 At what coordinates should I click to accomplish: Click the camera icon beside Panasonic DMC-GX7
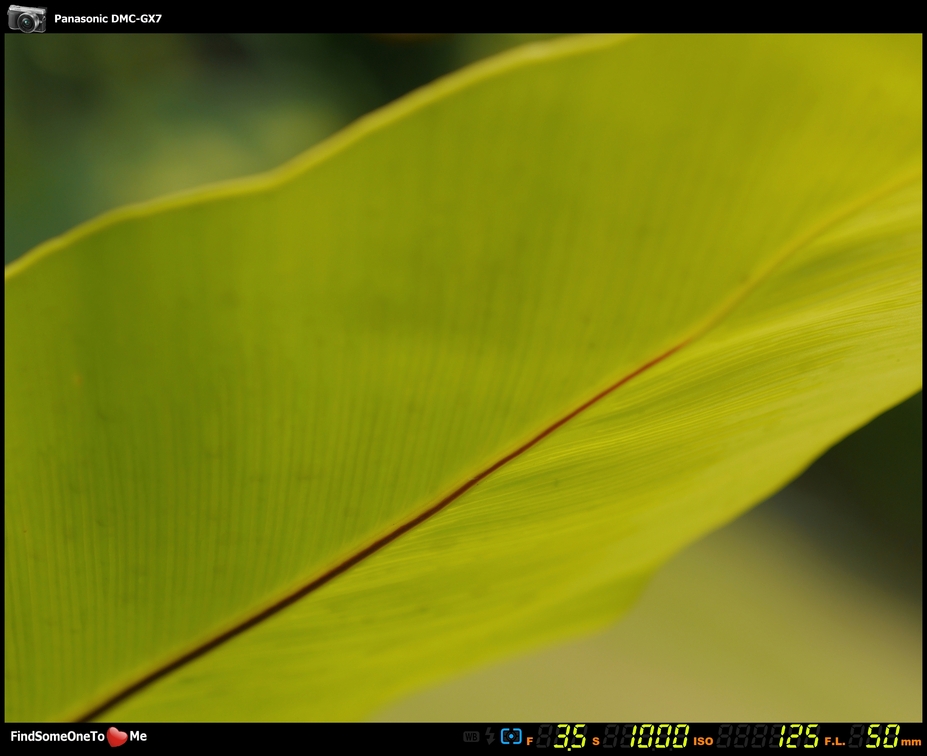(x=27, y=19)
